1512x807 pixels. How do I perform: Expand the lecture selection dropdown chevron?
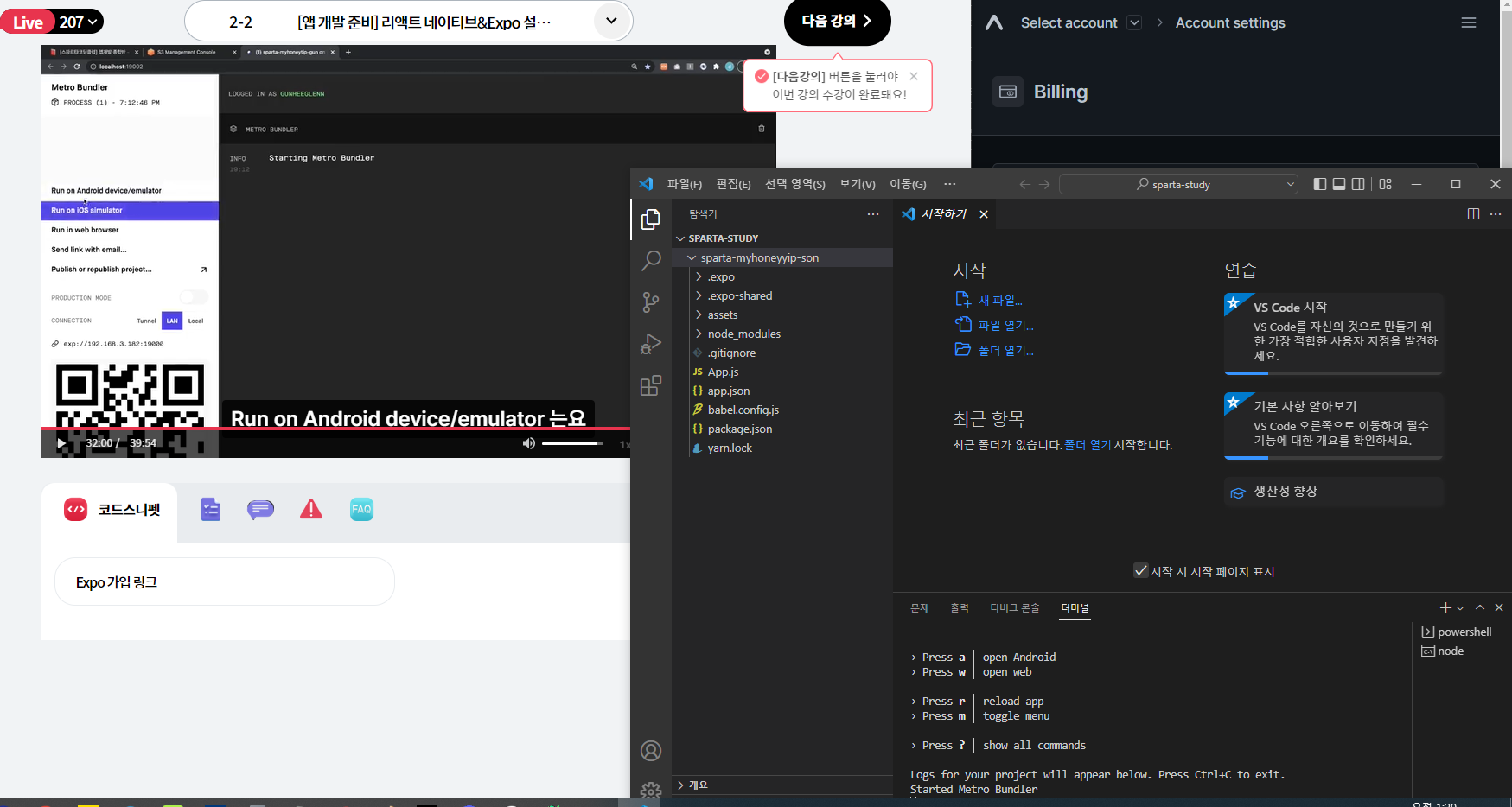pos(611,21)
